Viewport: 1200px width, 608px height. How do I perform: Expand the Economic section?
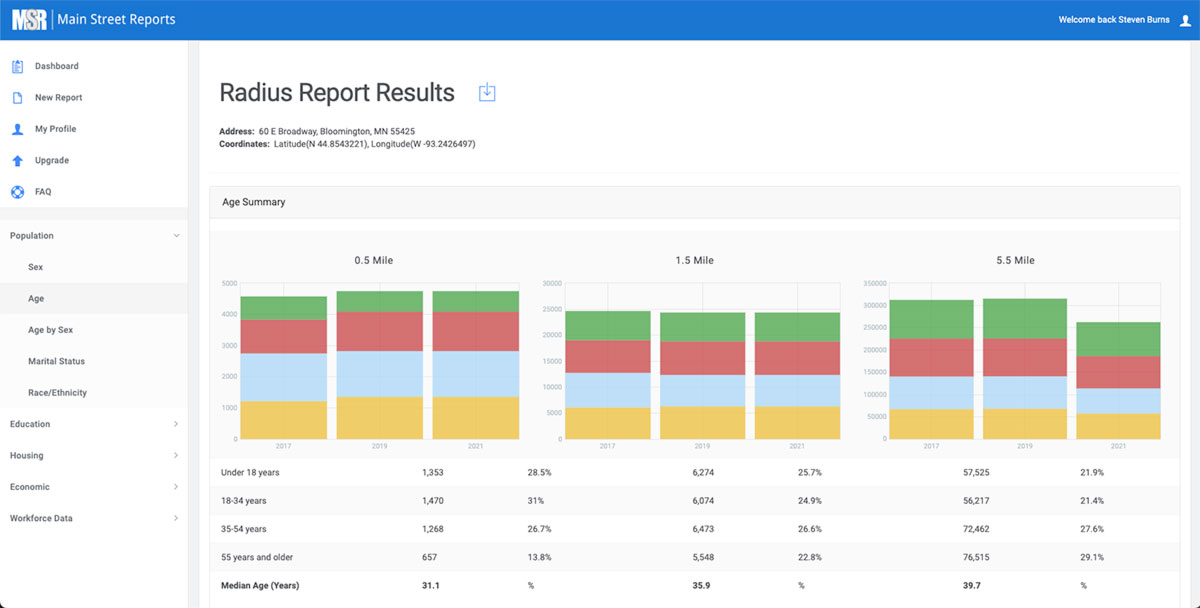(176, 487)
